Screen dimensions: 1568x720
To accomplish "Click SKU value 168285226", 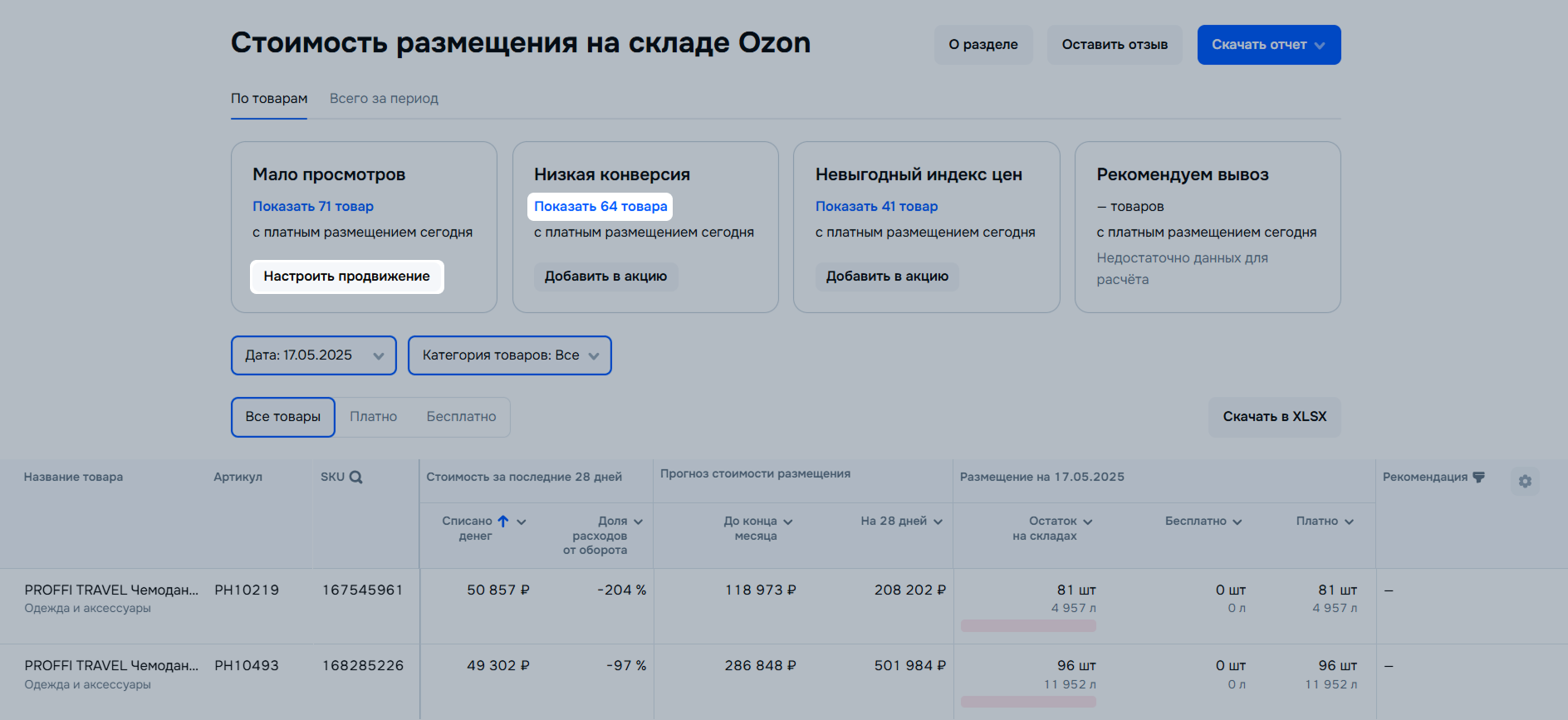I will [x=363, y=666].
